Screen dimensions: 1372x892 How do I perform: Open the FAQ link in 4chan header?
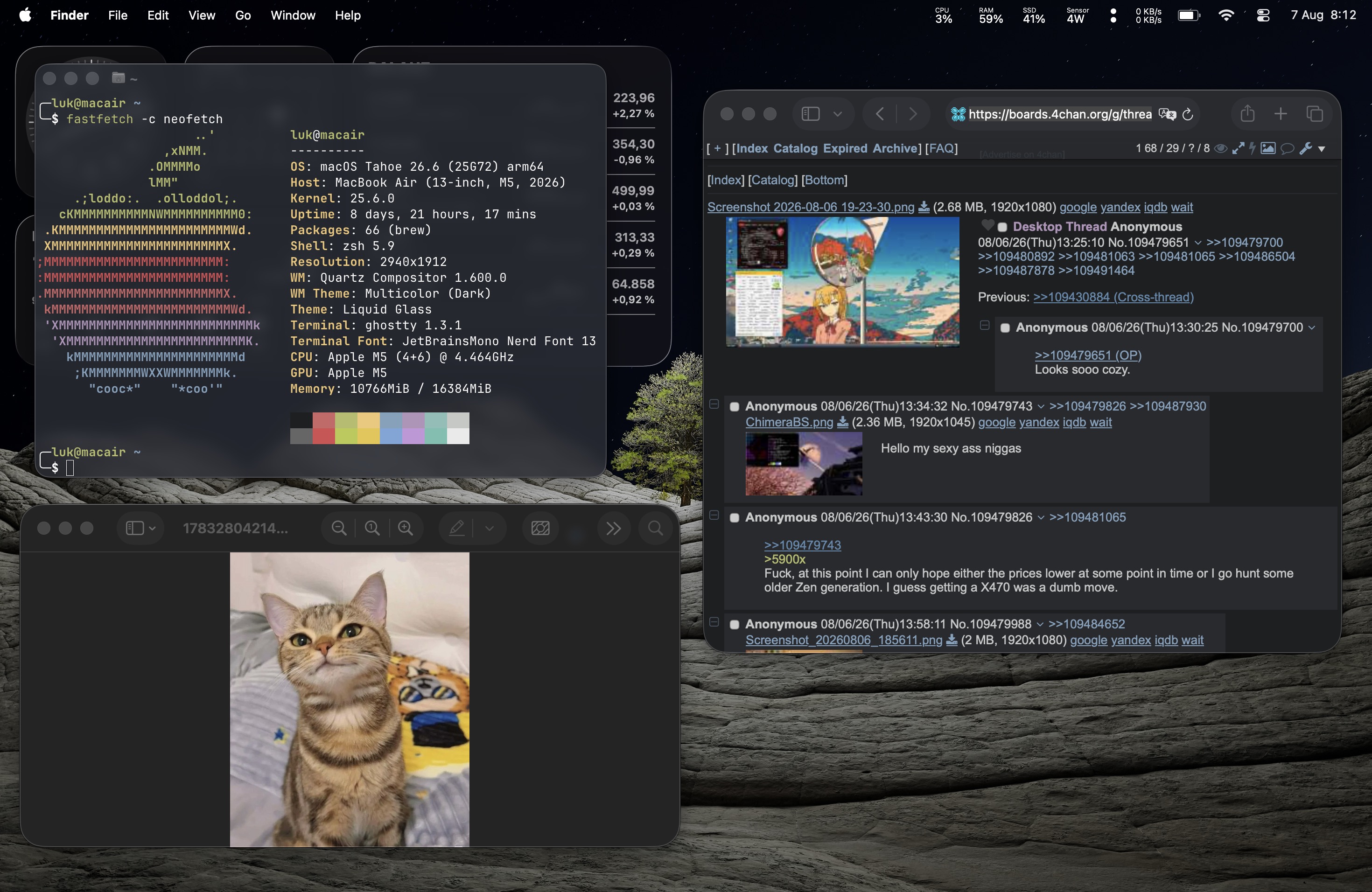pos(941,148)
